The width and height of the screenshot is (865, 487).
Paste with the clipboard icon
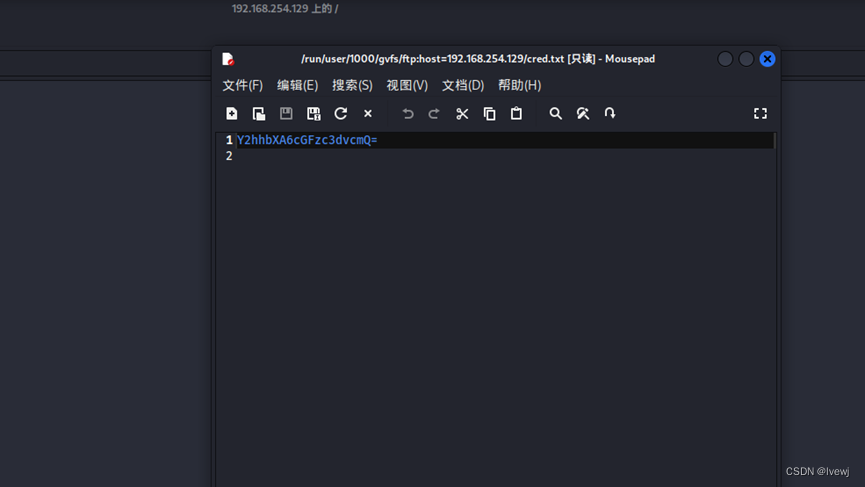pos(516,114)
